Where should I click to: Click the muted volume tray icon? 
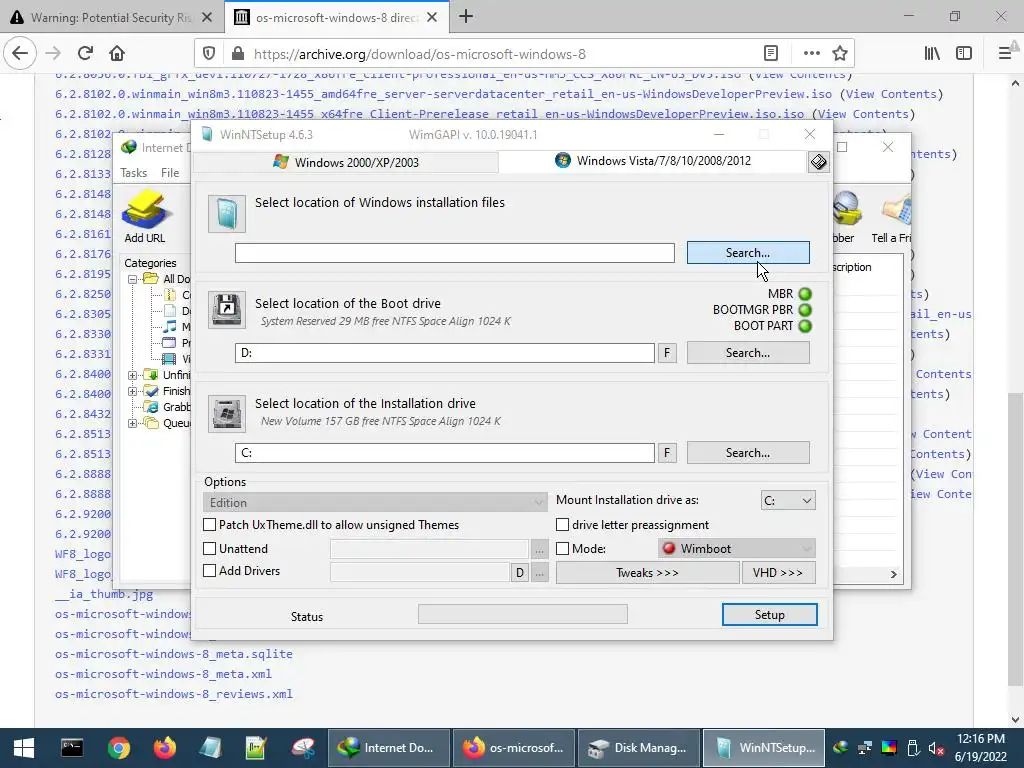(x=936, y=748)
